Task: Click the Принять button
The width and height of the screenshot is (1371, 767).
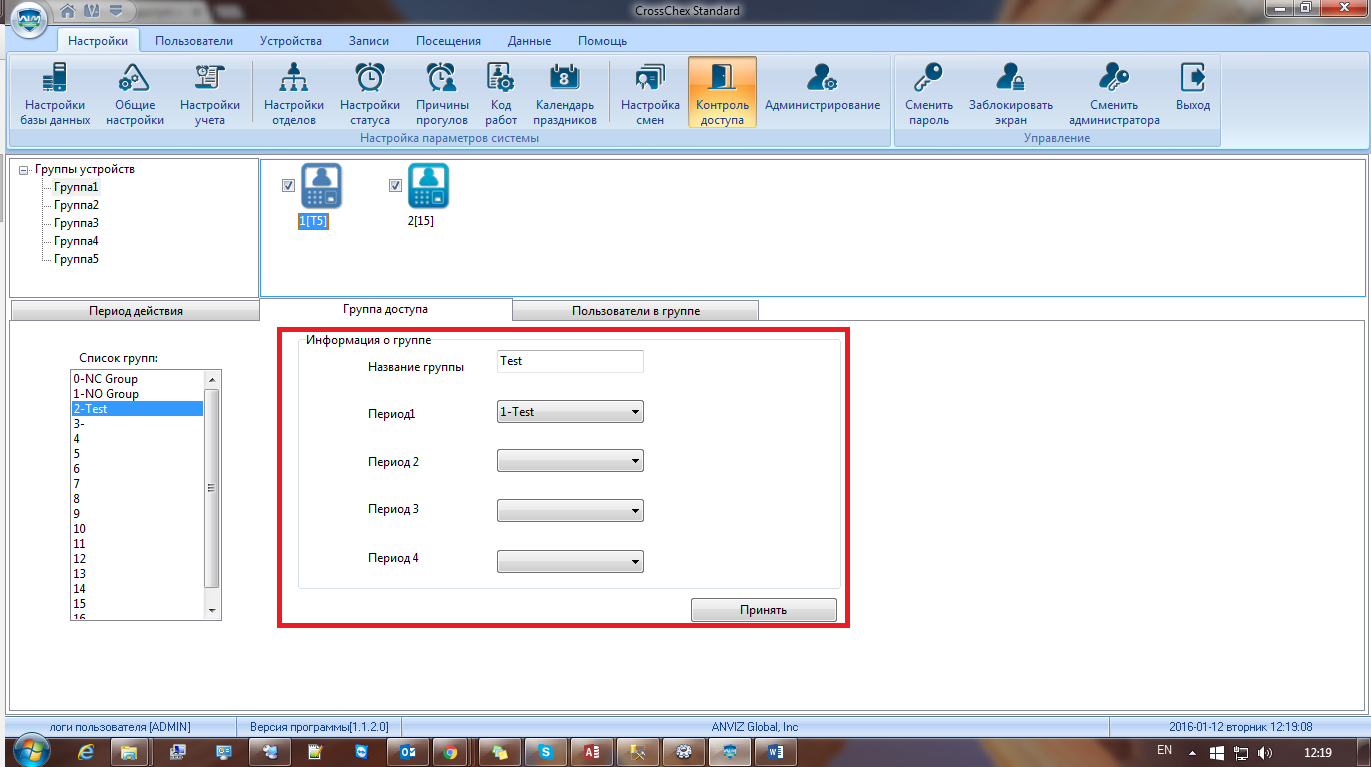Action: (x=763, y=610)
